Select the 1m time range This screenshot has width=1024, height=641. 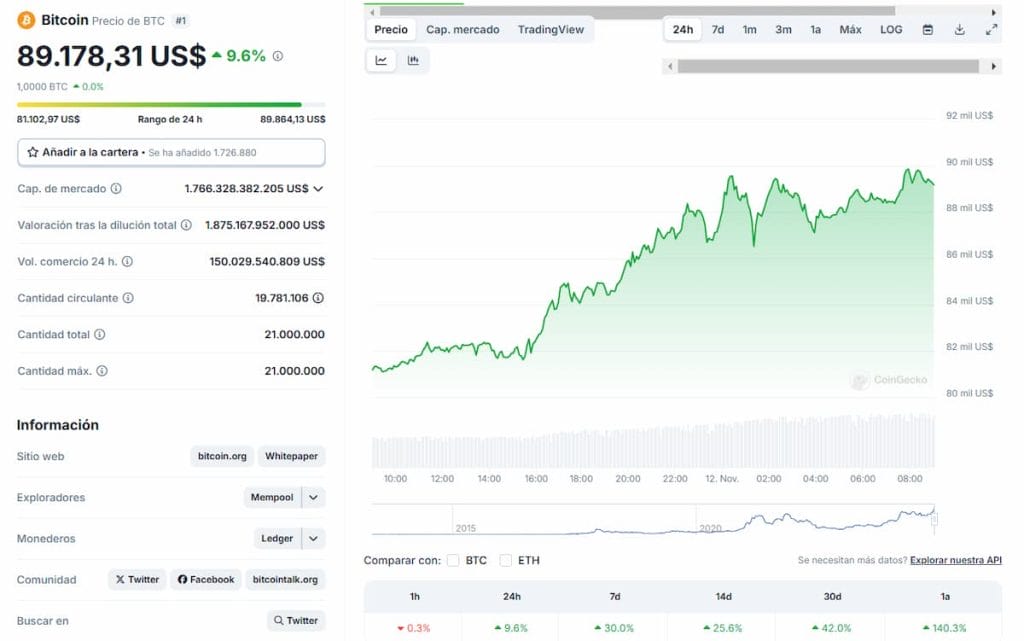point(750,30)
